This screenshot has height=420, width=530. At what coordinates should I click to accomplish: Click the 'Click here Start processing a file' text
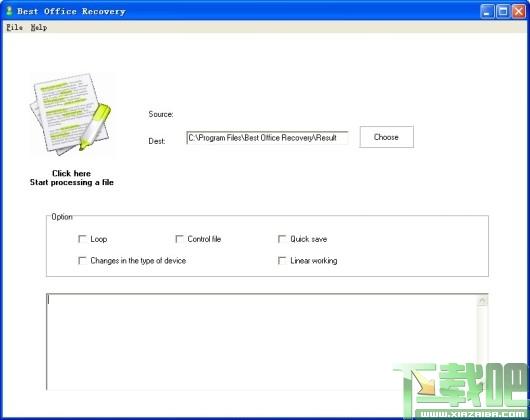click(71, 178)
